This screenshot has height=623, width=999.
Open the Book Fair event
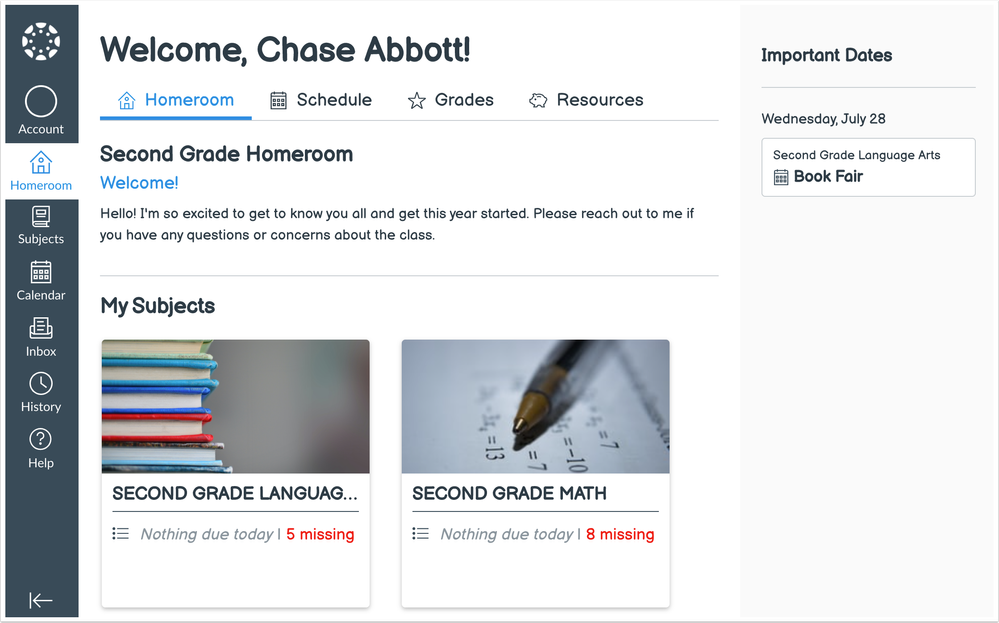(828, 177)
